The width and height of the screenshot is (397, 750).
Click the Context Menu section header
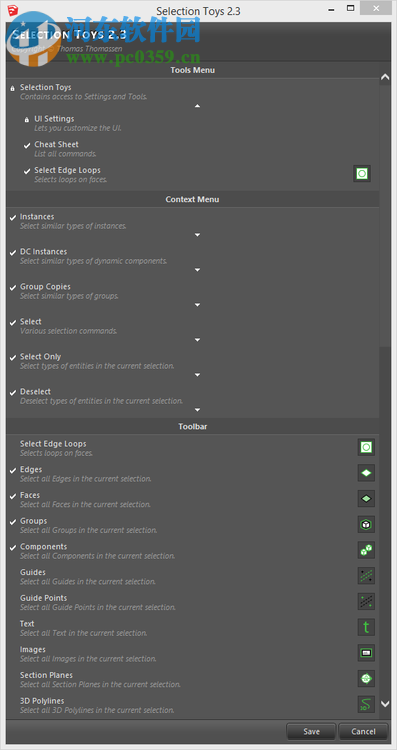click(x=192, y=199)
